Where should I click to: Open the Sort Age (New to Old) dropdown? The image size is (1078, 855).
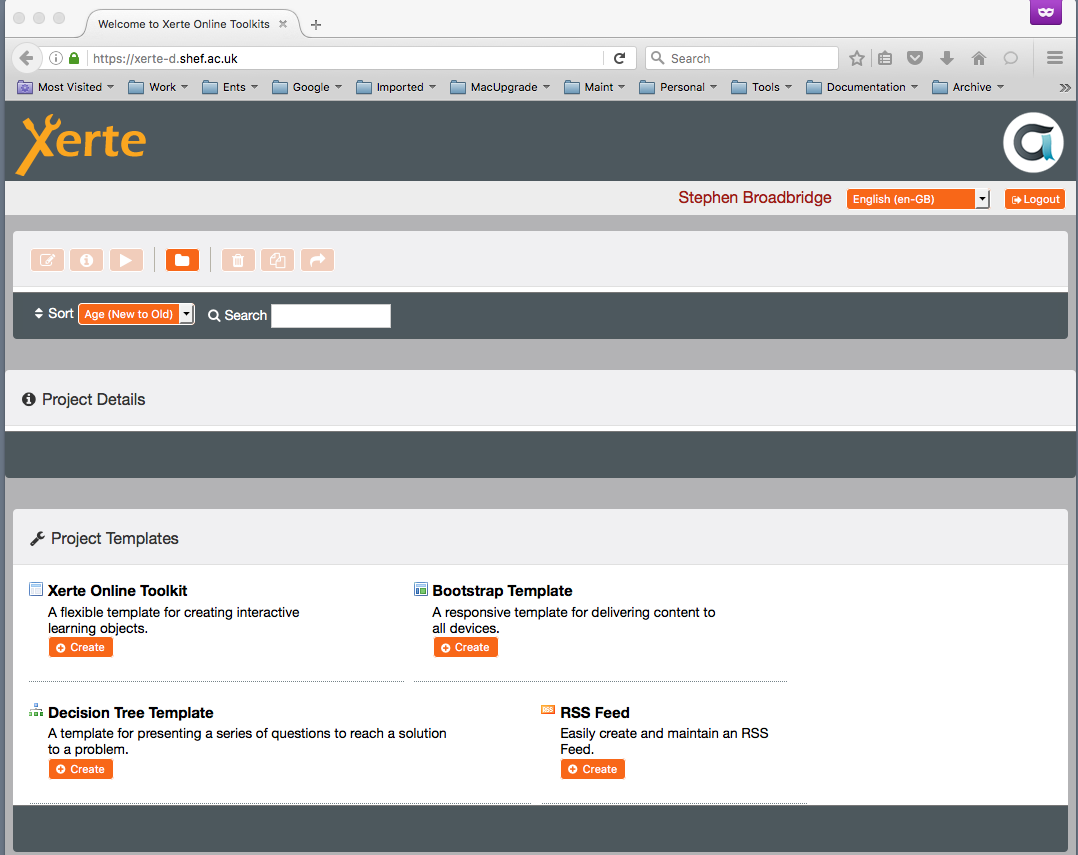(x=136, y=314)
